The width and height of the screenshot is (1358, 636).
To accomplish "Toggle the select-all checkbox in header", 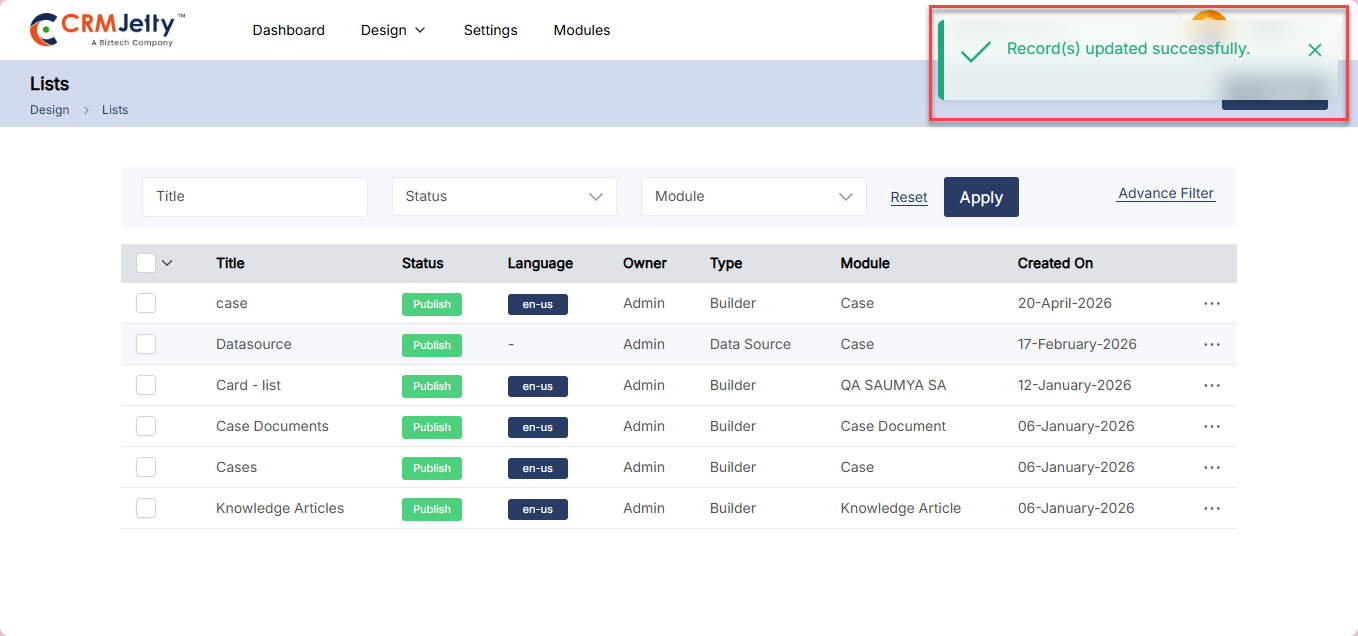I will [146, 263].
